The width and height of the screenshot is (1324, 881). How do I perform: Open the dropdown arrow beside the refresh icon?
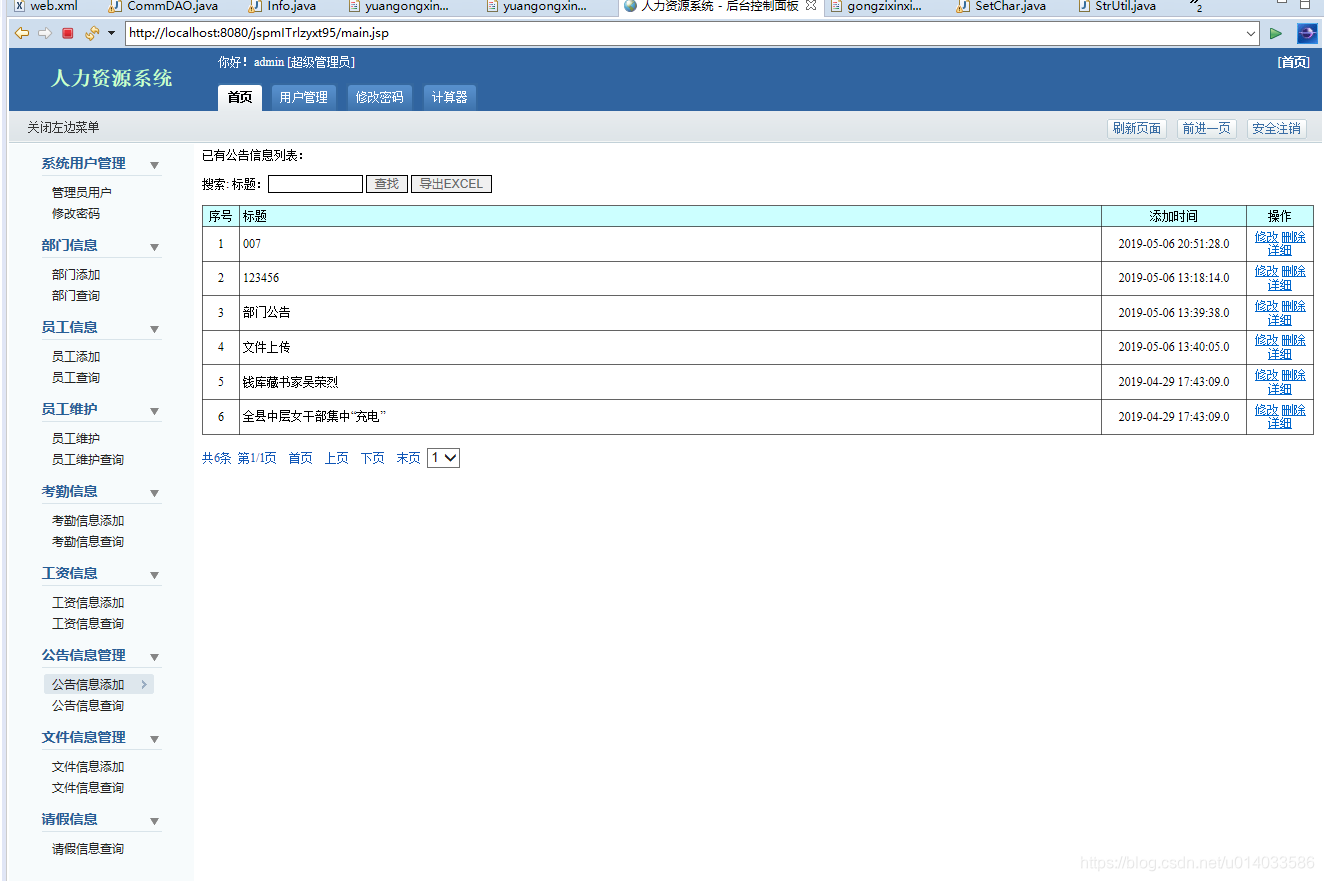coord(111,33)
